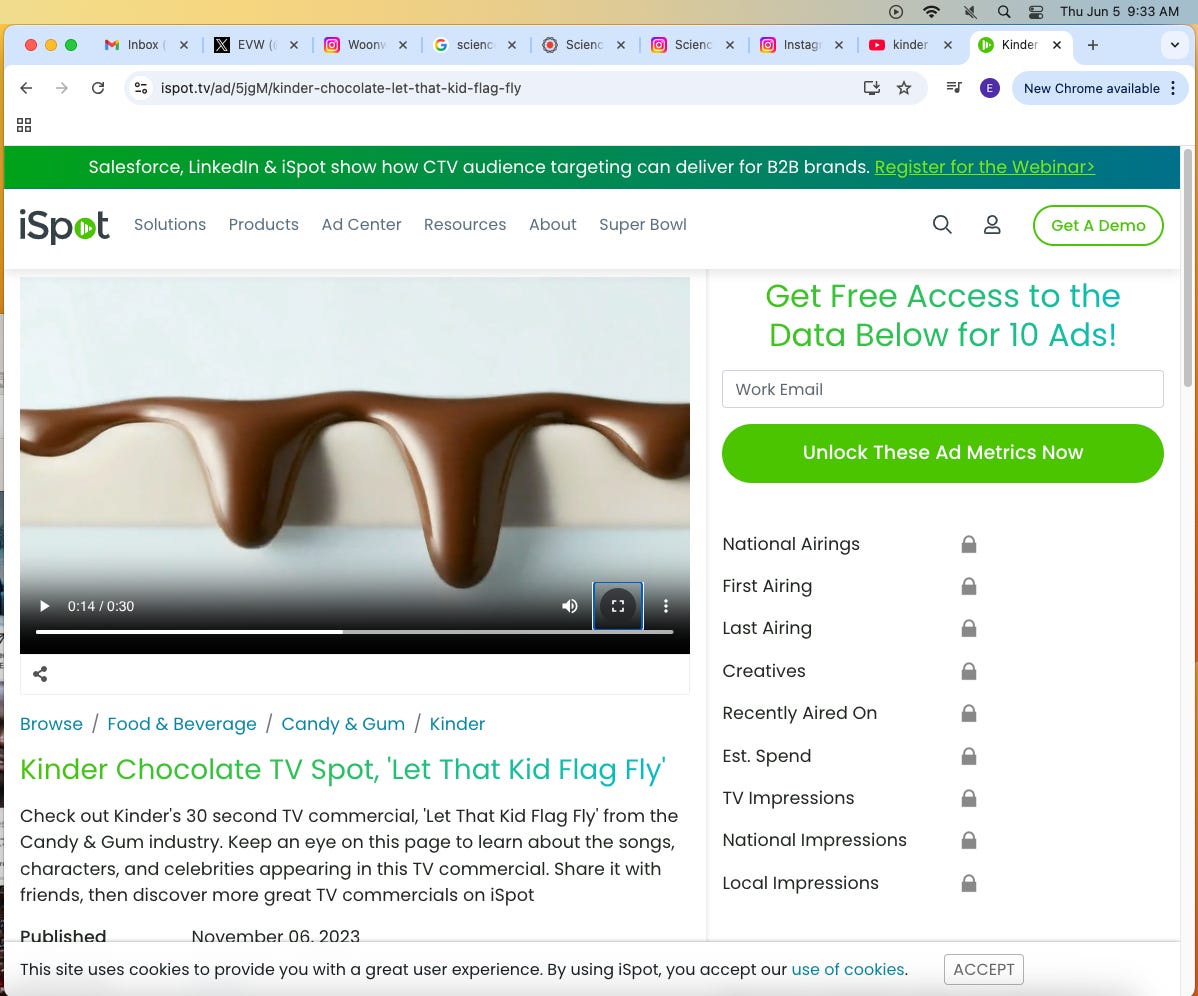
Task: View site information icon in address bar
Action: (x=141, y=88)
